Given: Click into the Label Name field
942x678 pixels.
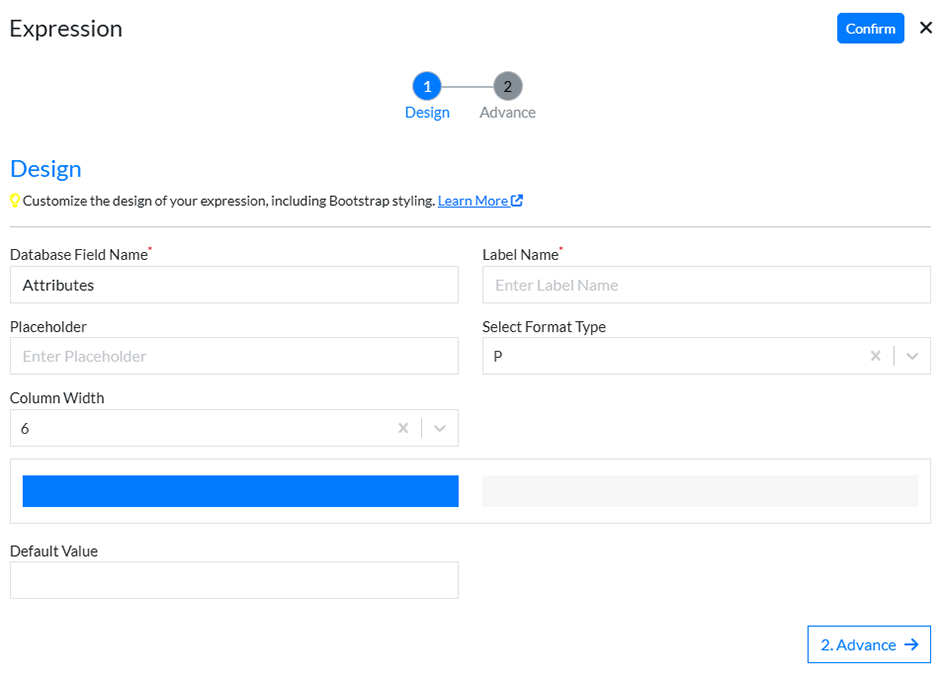Looking at the screenshot, I should [706, 285].
